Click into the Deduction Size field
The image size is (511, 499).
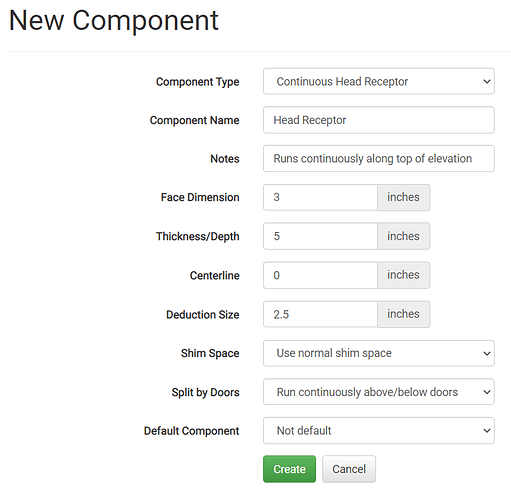click(320, 314)
